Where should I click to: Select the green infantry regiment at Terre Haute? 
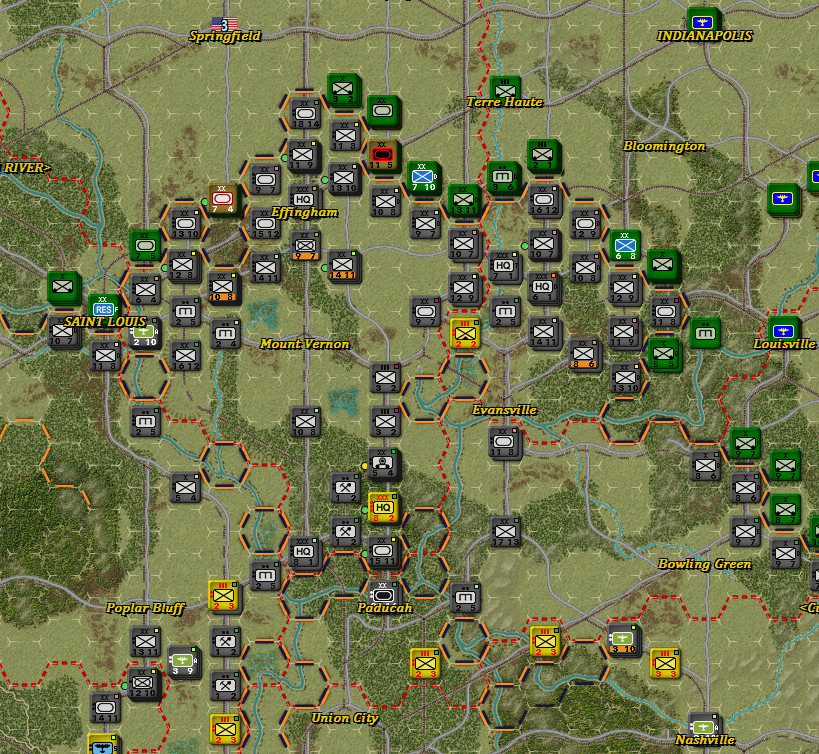click(x=505, y=90)
